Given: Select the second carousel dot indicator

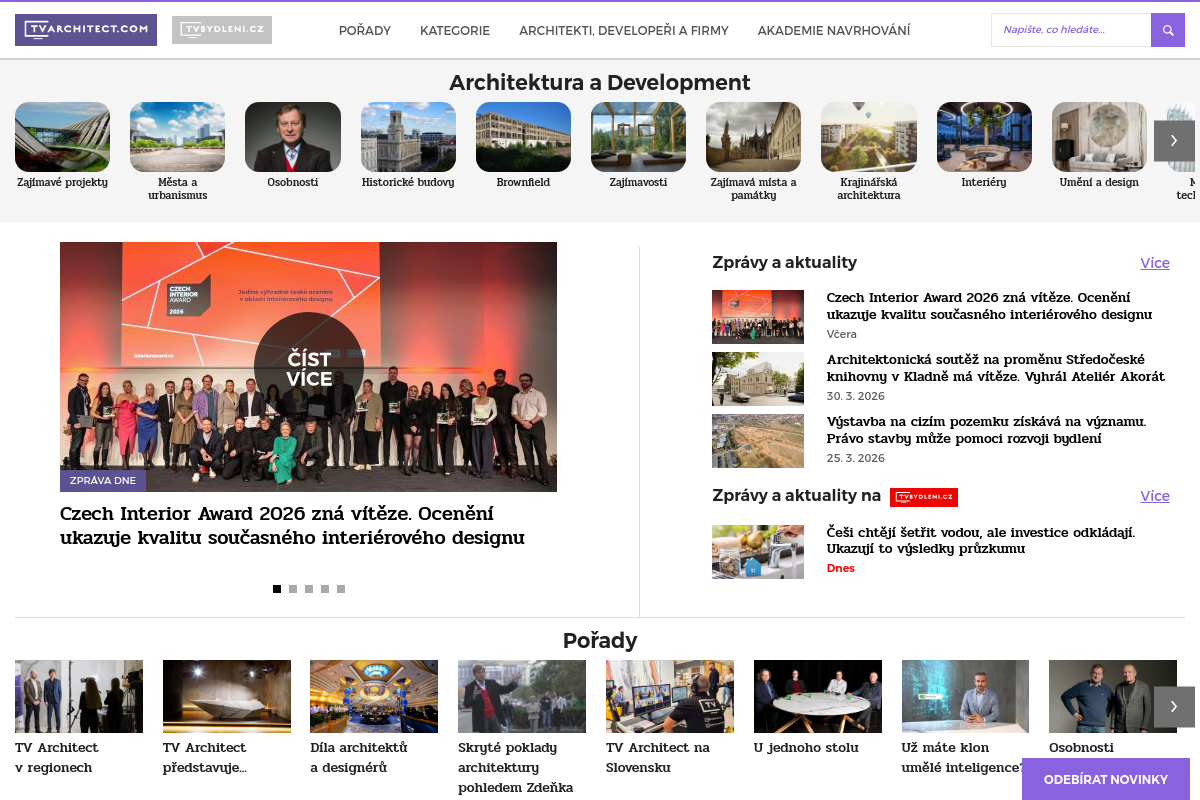Looking at the screenshot, I should (x=292, y=589).
